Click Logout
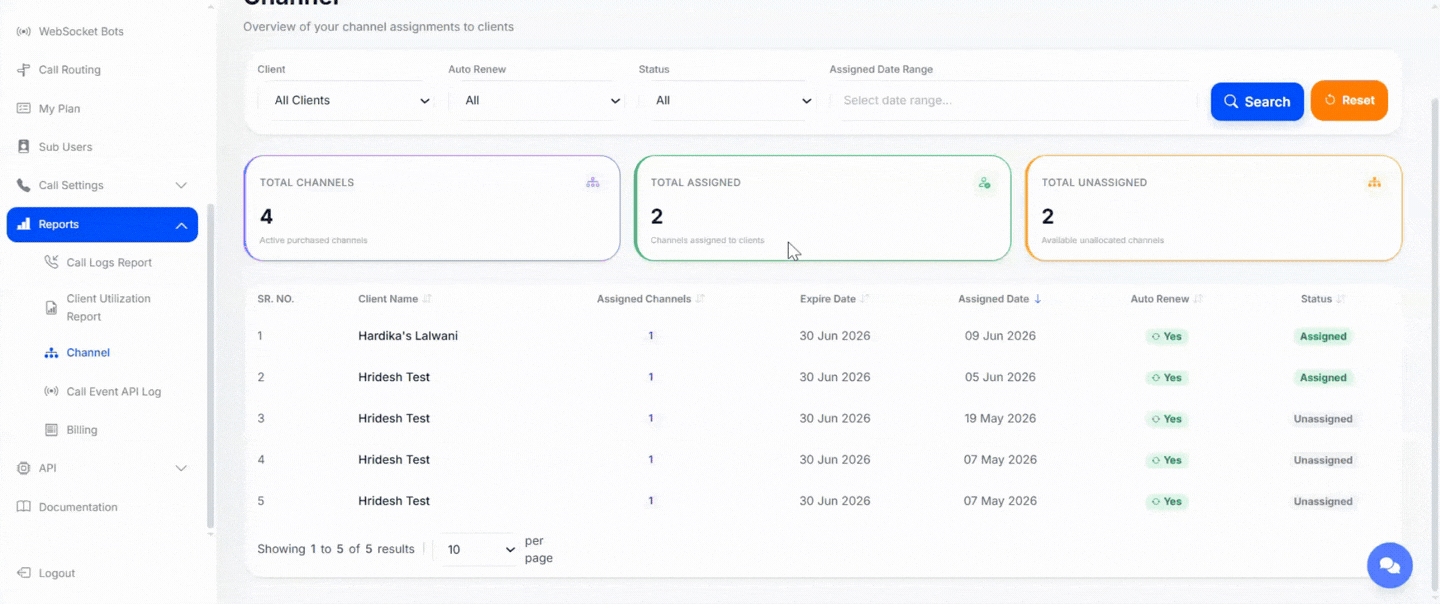 point(57,573)
